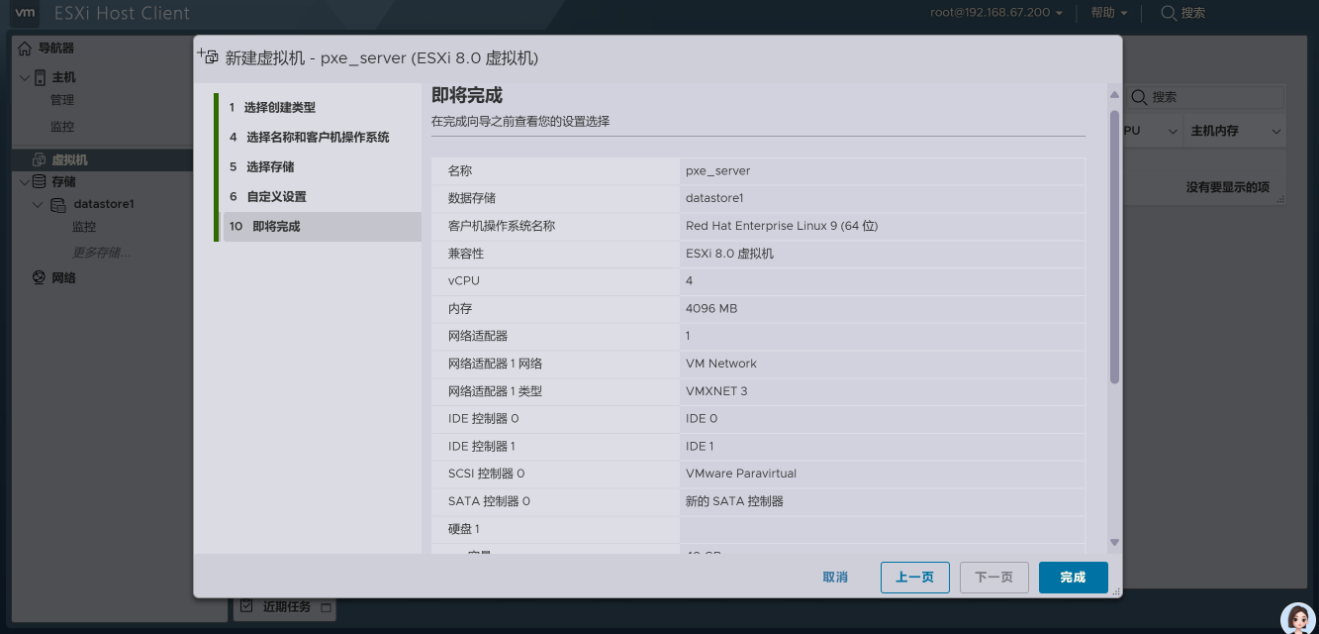The width and height of the screenshot is (1319, 634).
Task: Click the assistant avatar icon
Action: click(x=1297, y=617)
